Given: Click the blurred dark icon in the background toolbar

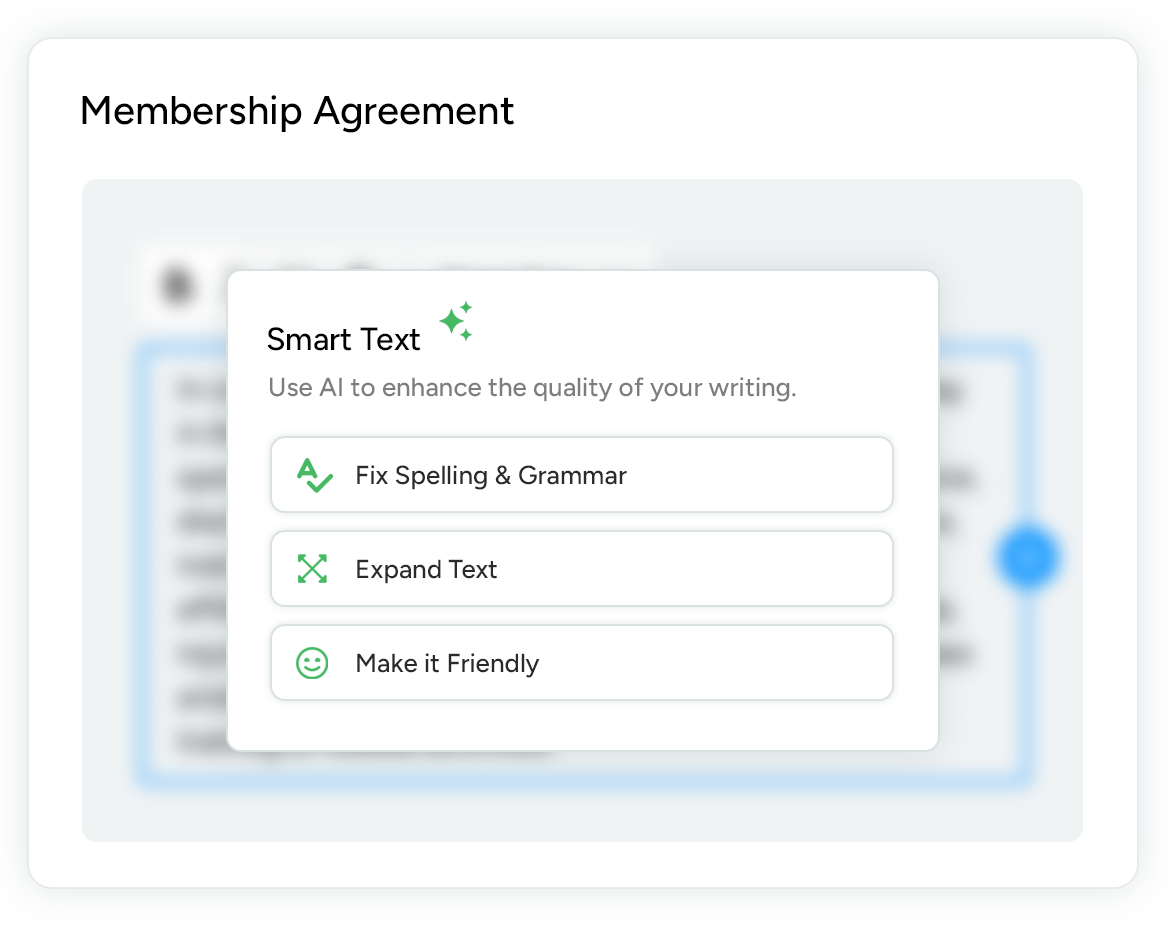Looking at the screenshot, I should click(177, 284).
